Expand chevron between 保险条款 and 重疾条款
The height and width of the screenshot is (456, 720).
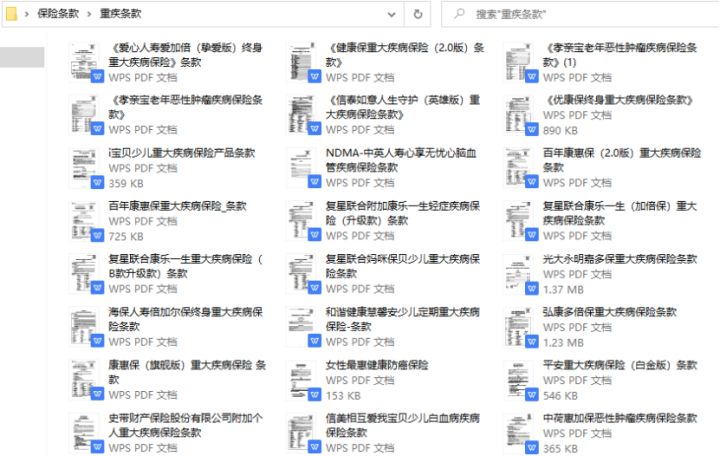tap(89, 14)
